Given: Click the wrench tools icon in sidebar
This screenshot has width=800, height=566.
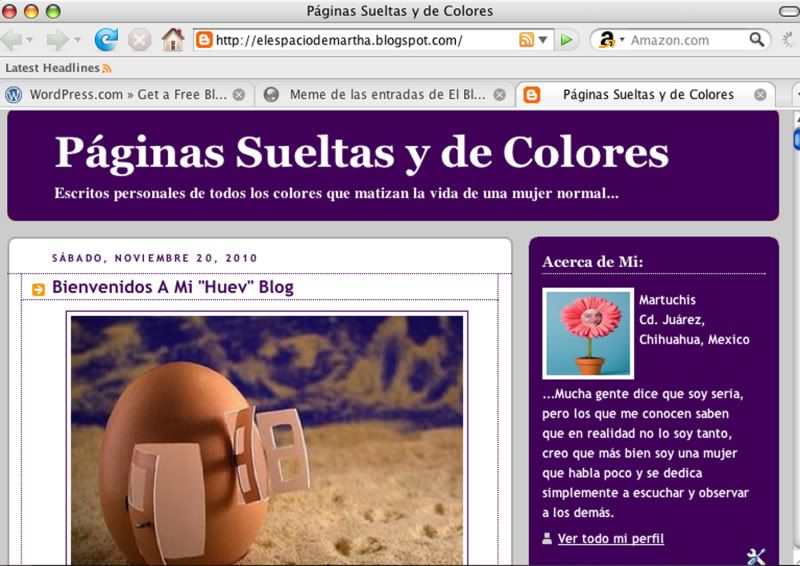Looking at the screenshot, I should (x=756, y=556).
